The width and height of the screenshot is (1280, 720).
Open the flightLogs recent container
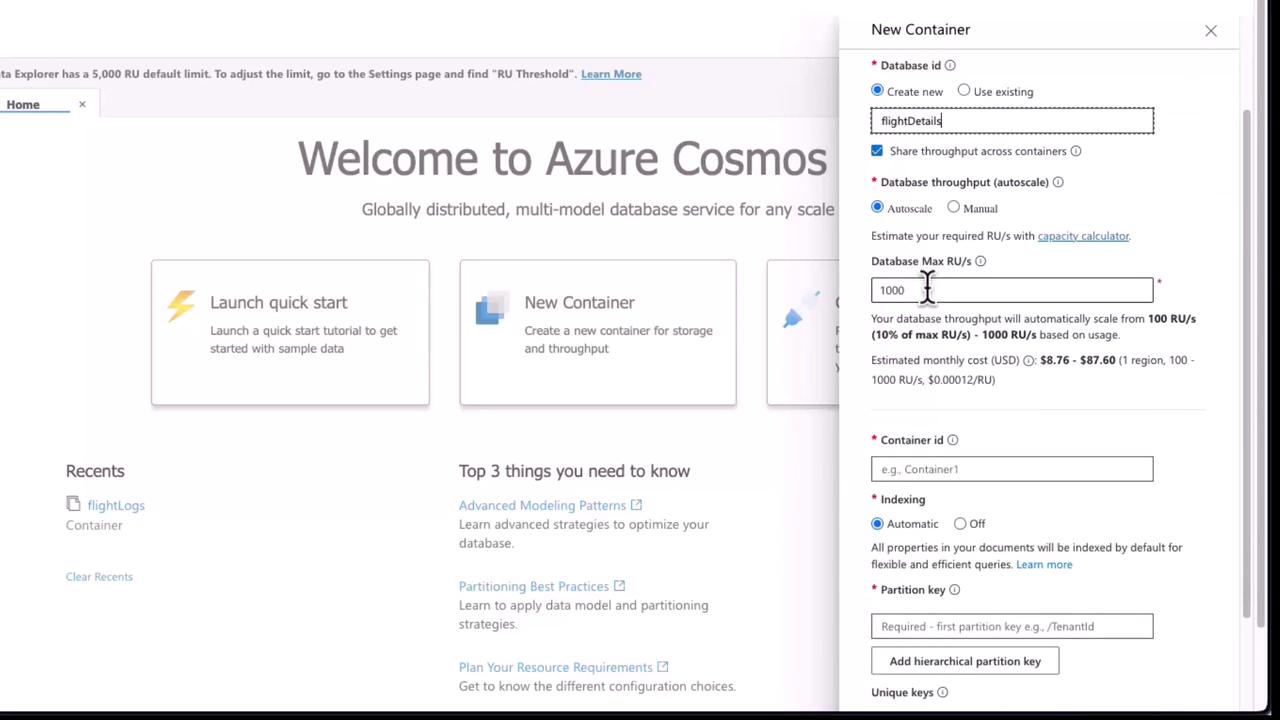115,505
